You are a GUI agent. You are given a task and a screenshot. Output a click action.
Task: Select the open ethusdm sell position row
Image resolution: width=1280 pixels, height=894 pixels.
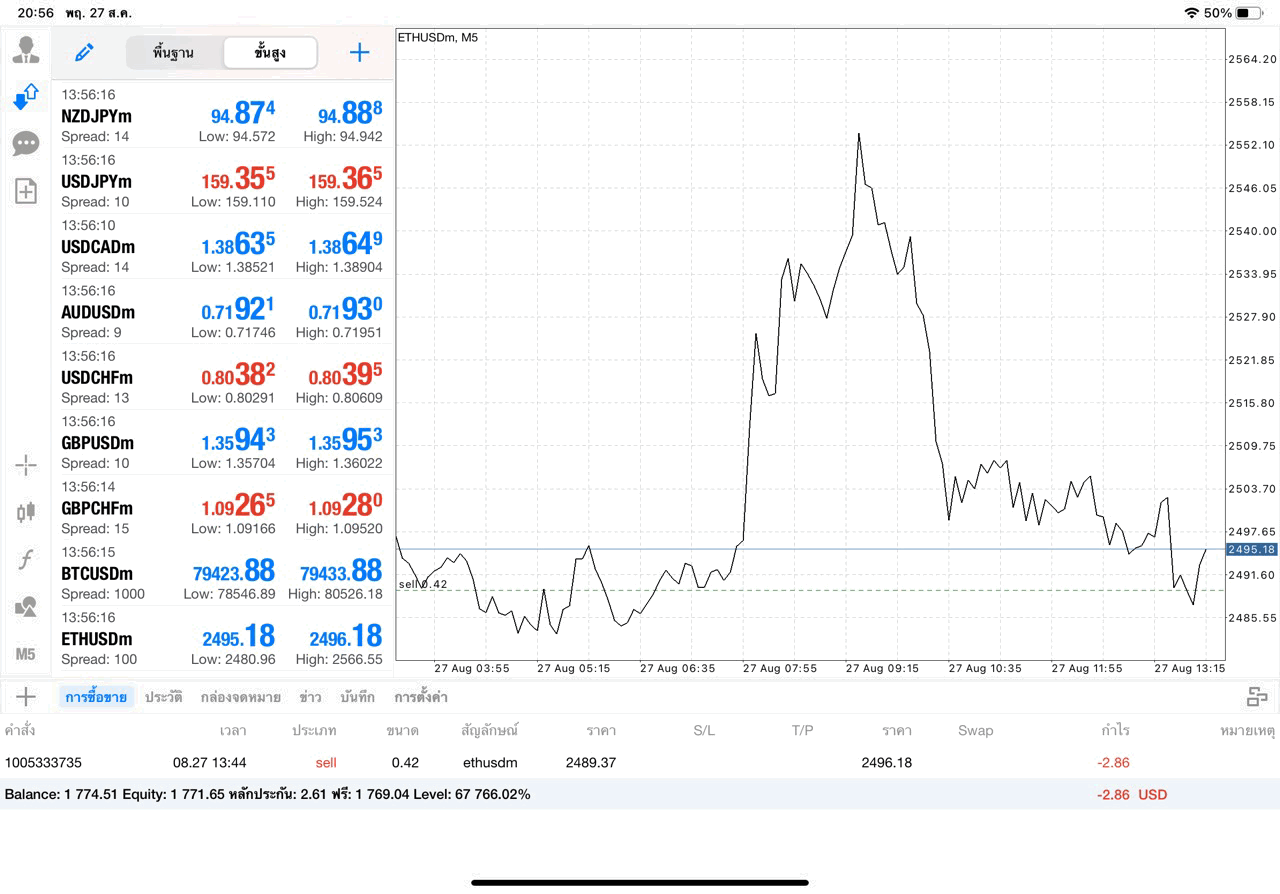[x=640, y=762]
